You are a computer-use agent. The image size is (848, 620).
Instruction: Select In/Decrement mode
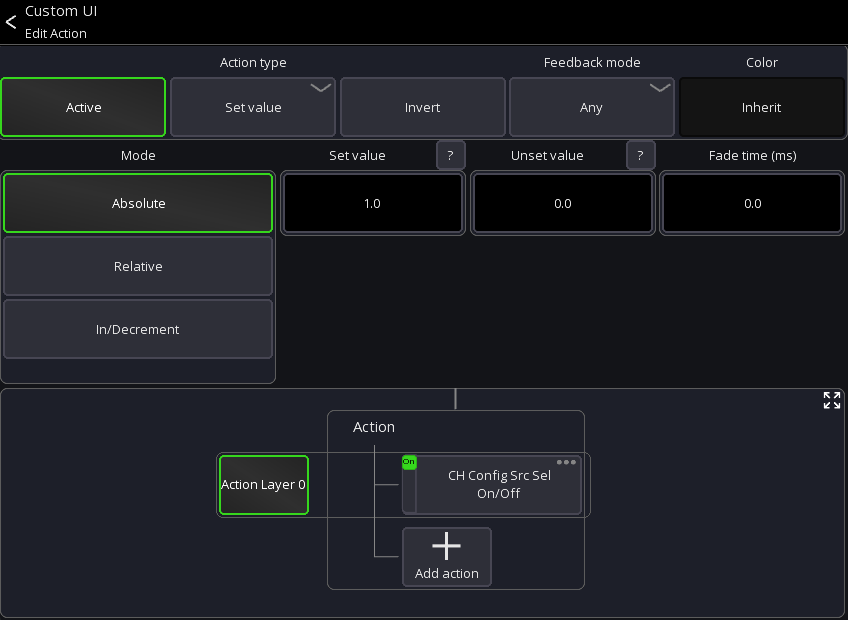[x=138, y=329]
